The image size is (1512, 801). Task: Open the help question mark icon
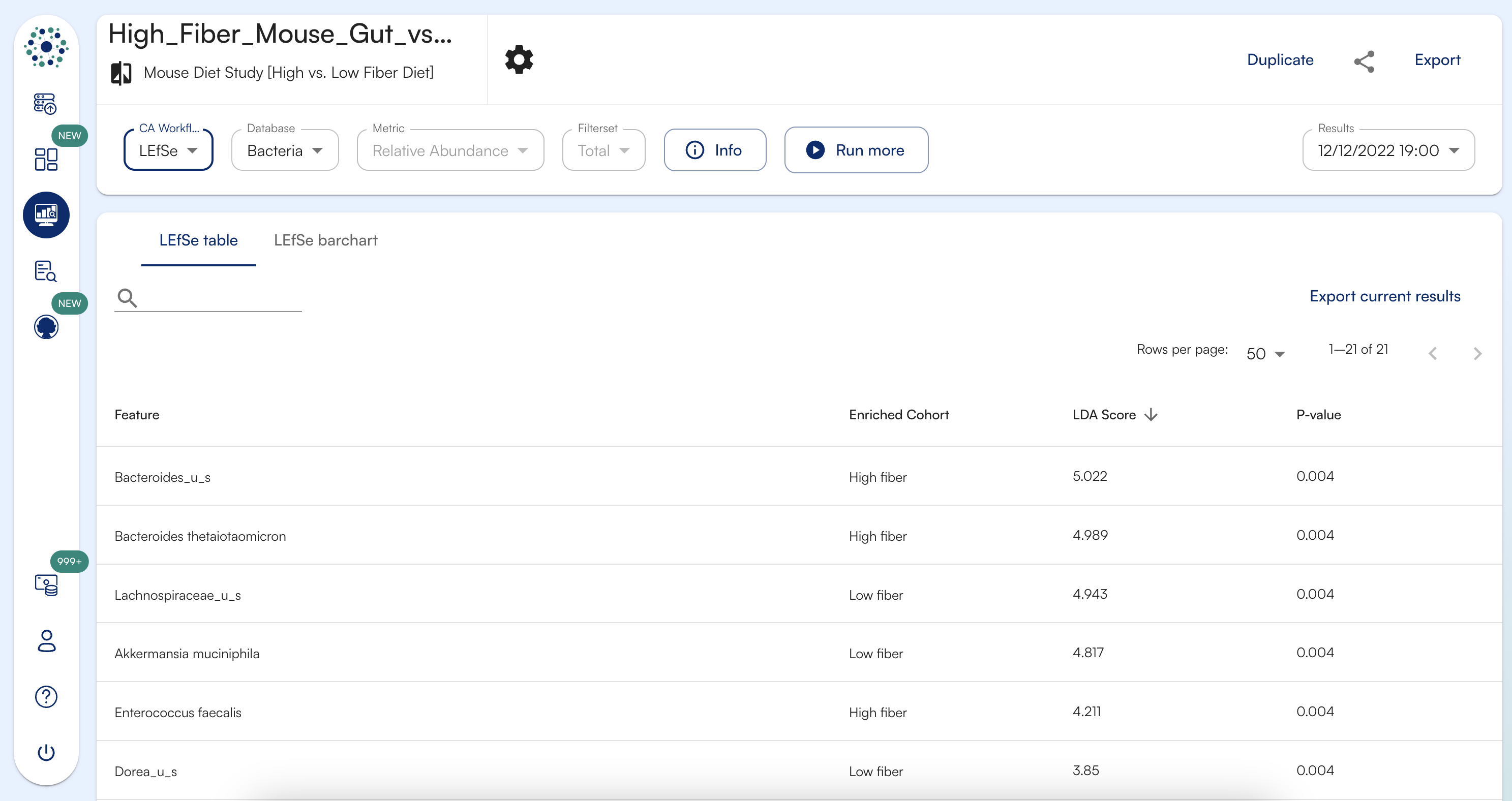click(46, 696)
